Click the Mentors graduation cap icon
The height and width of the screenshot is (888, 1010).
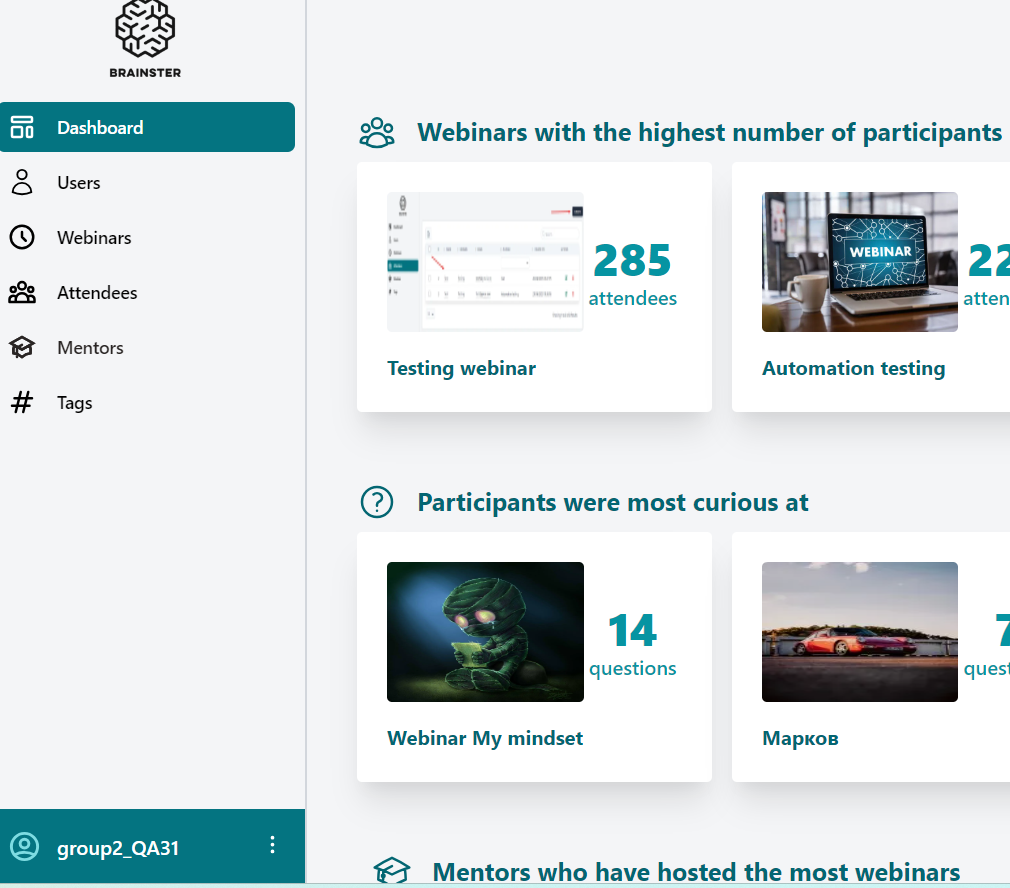22,348
